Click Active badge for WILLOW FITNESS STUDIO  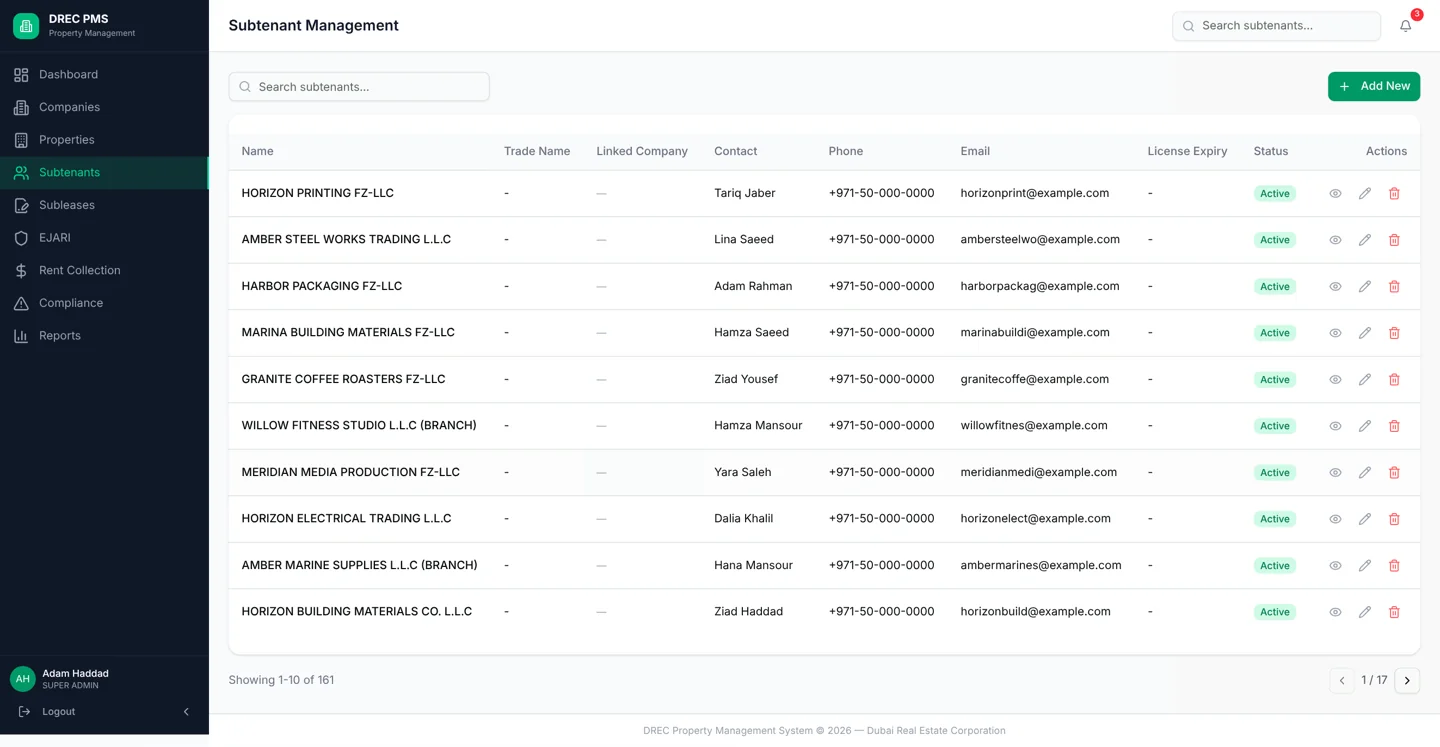coord(1275,426)
